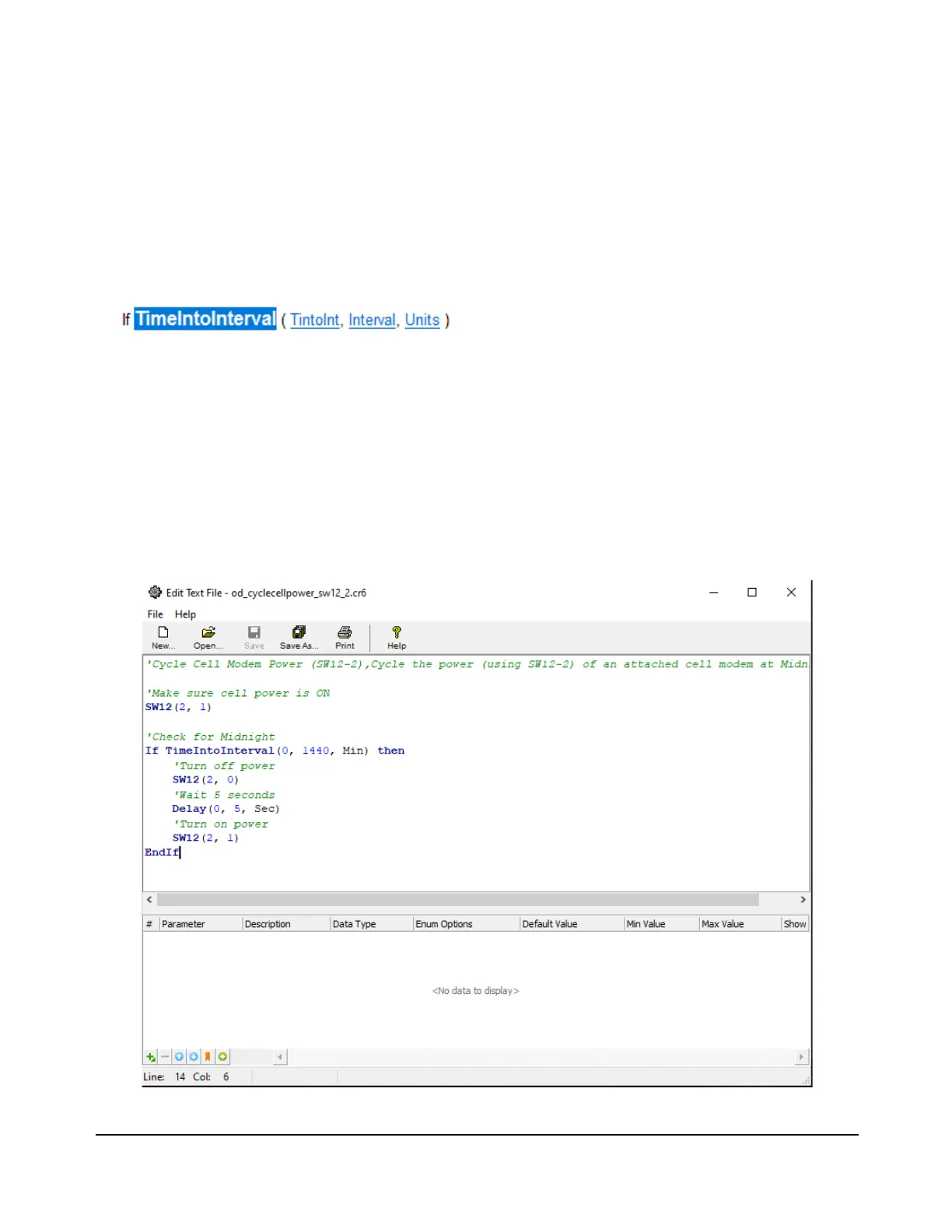
Task: Click the 'Cycle Cell Modem Power' comment line
Action: (477, 664)
